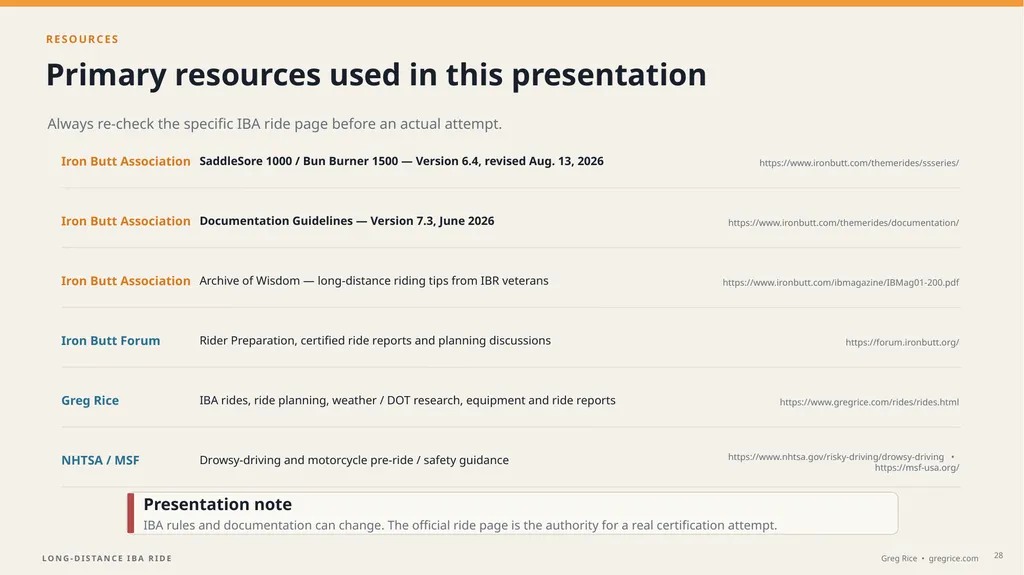
Task: Open the ironbutt.com documentation URL
Action: (x=843, y=223)
